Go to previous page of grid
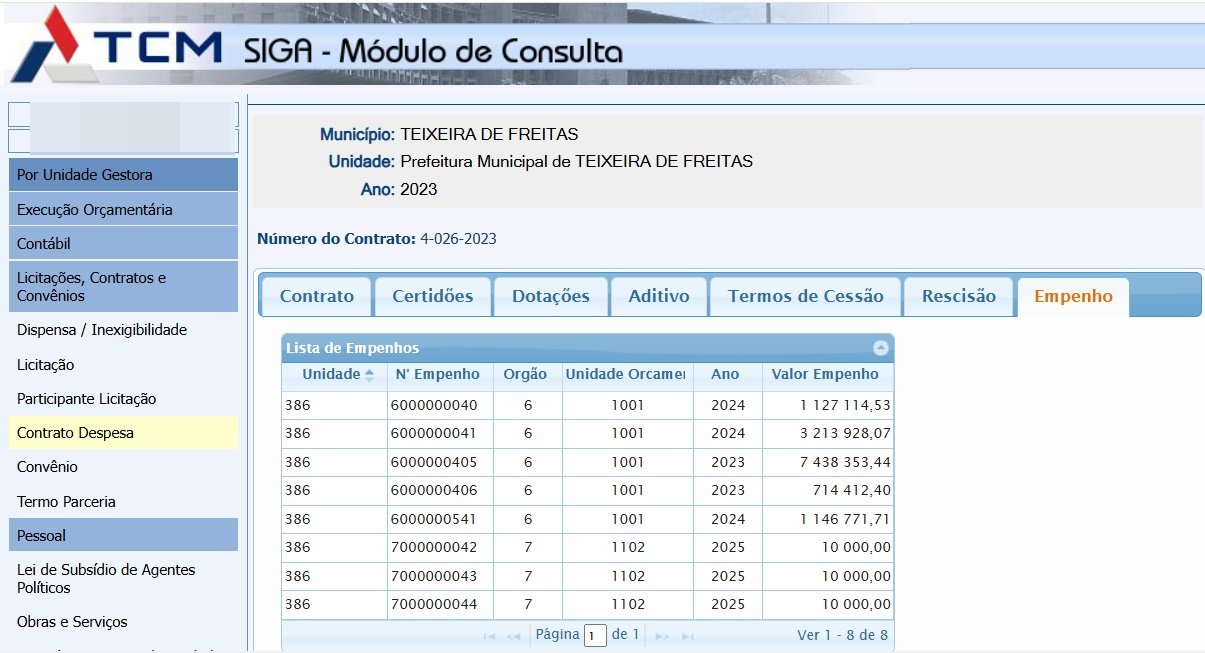 pos(513,636)
